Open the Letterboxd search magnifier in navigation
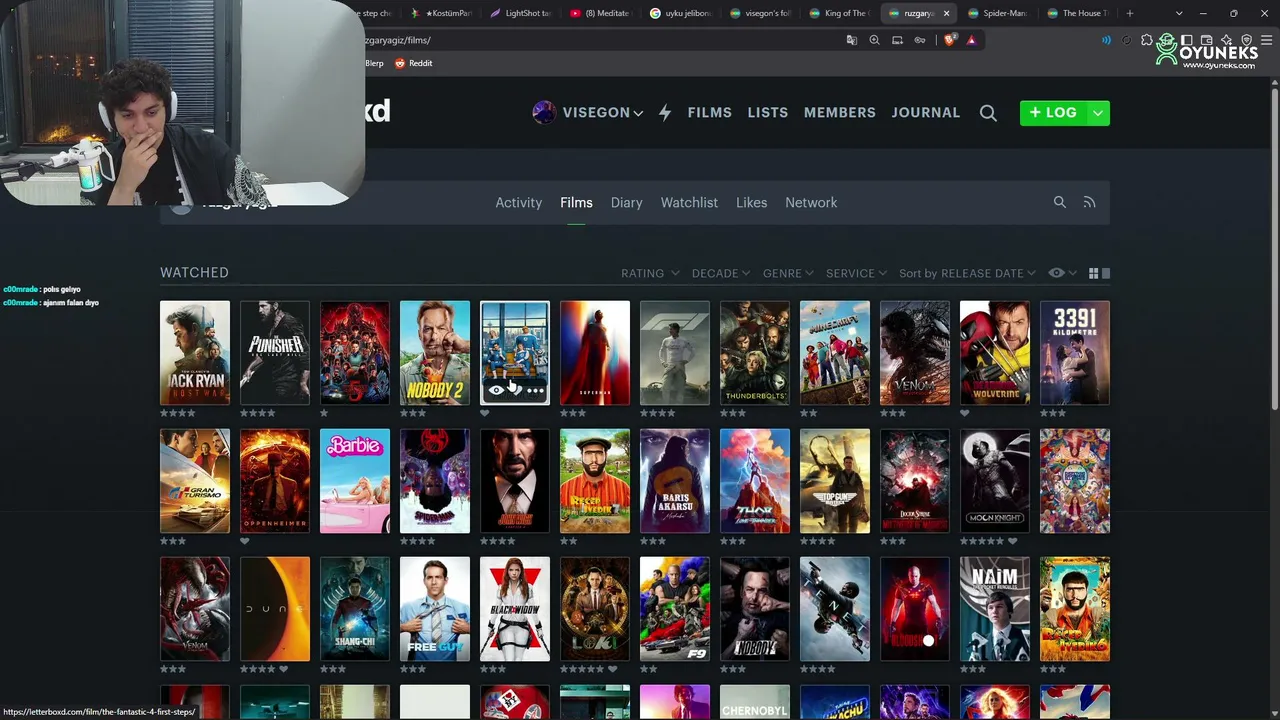Viewport: 1280px width, 720px height. (x=988, y=113)
